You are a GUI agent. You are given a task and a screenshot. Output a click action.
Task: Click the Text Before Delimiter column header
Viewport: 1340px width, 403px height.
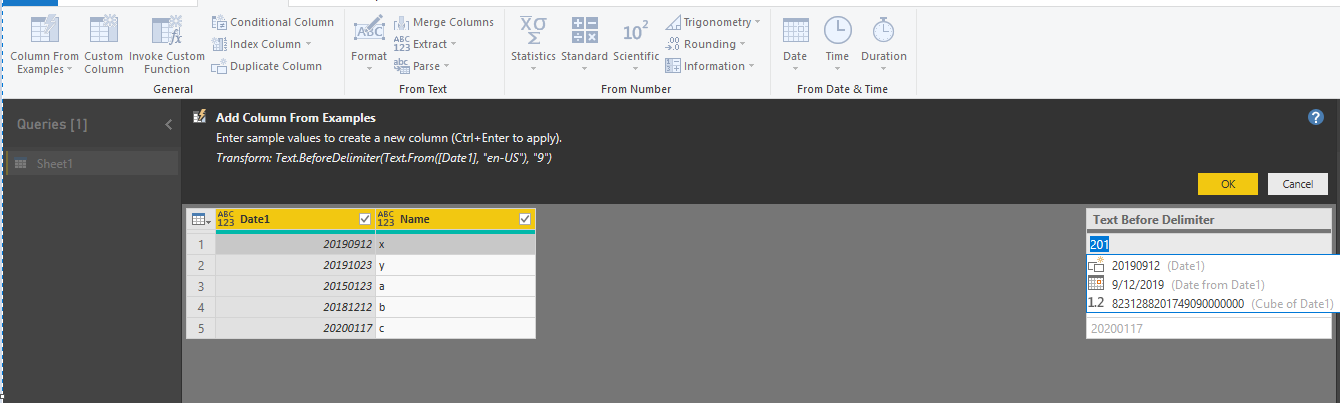point(1209,220)
